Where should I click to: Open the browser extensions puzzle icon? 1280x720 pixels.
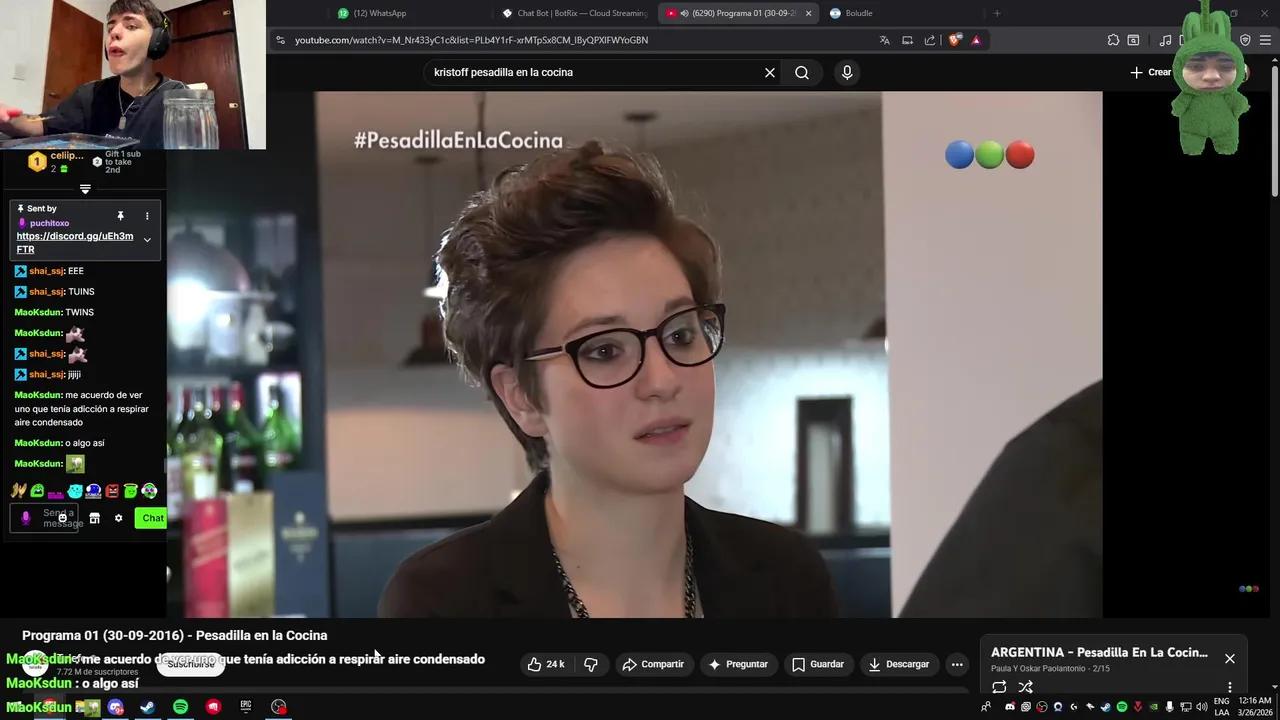(x=1113, y=40)
